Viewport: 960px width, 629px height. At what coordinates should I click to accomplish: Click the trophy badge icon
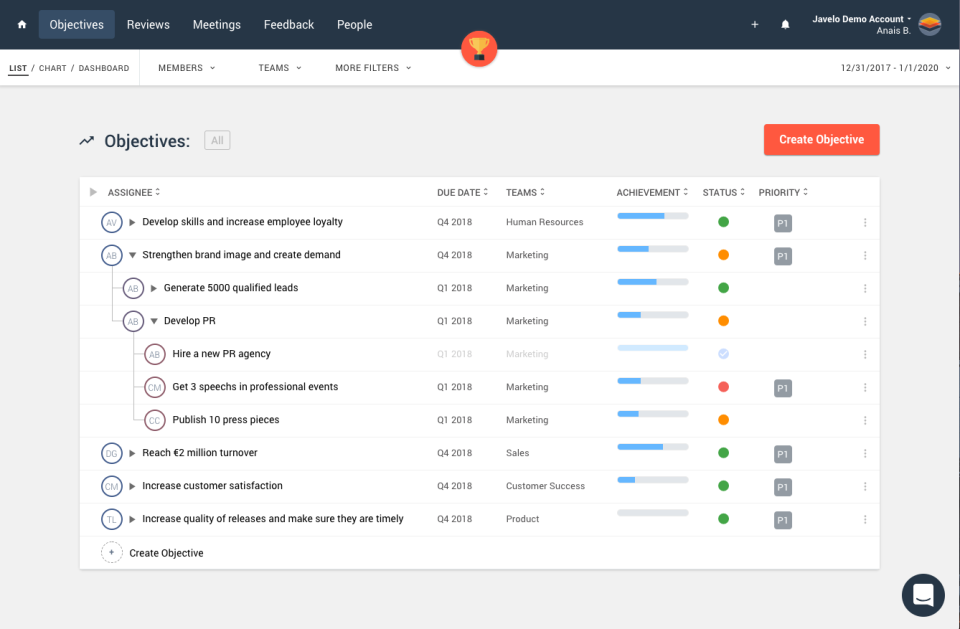(479, 48)
